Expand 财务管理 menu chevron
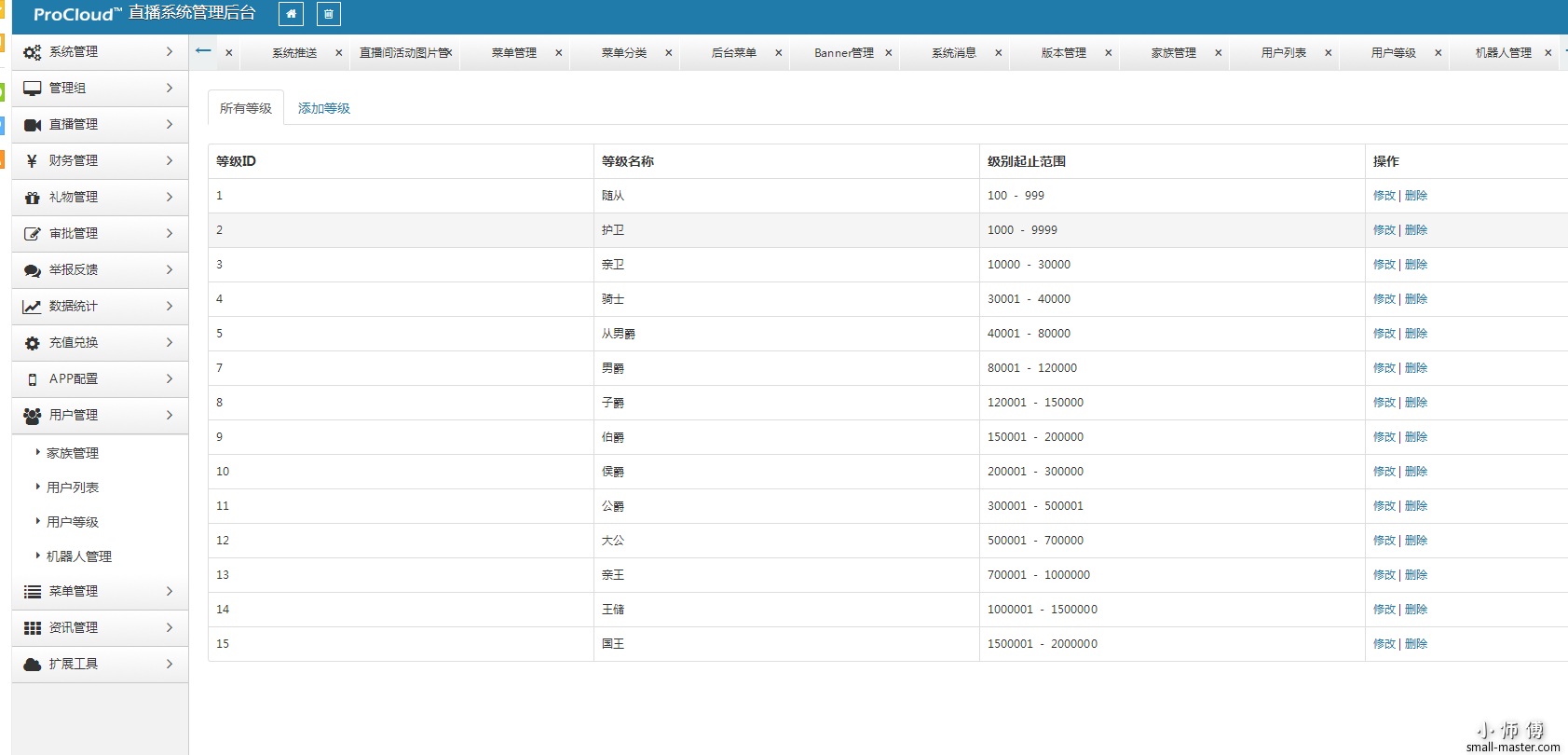Image resolution: width=1568 pixels, height=755 pixels. coord(170,160)
